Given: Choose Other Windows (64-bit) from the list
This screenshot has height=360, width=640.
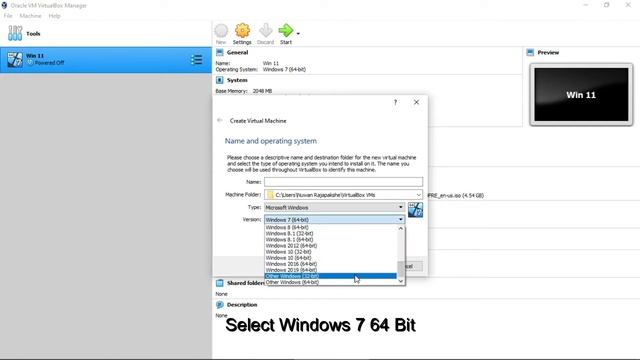Looking at the screenshot, I should coord(331,282).
